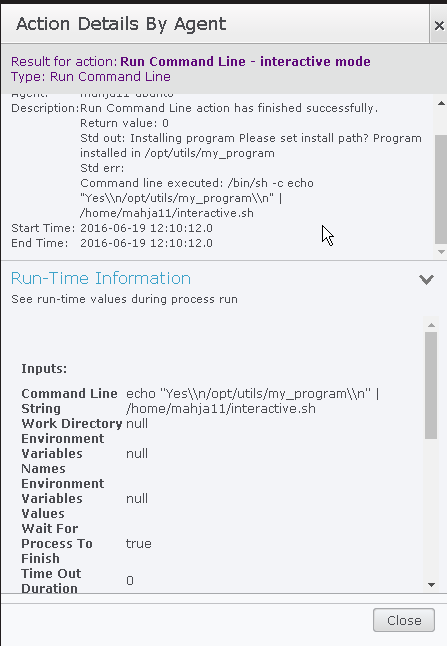Close the dialog with the X icon
447x646 pixels.
pos(439,26)
